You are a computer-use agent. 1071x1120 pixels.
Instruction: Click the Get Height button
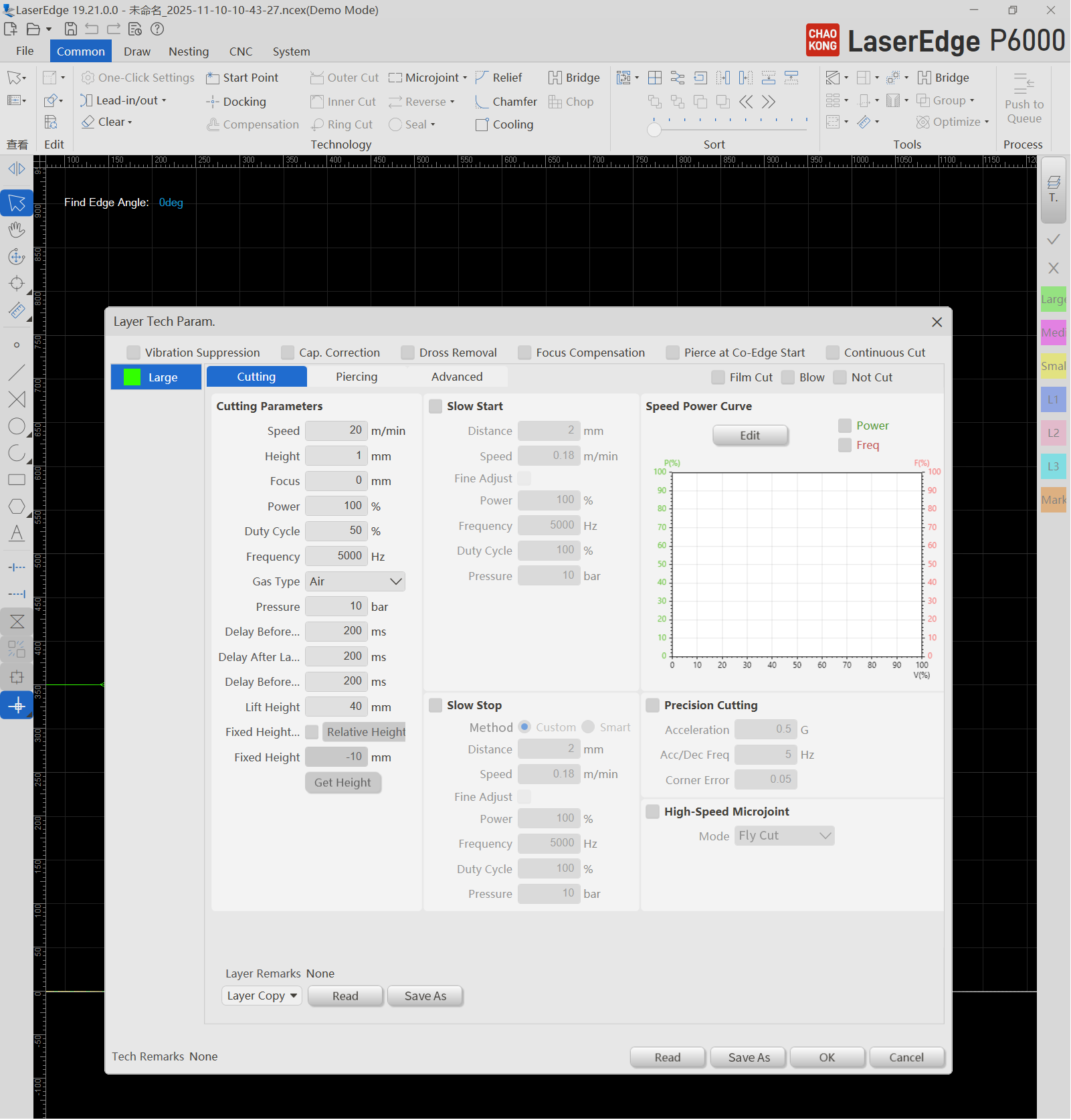(343, 782)
